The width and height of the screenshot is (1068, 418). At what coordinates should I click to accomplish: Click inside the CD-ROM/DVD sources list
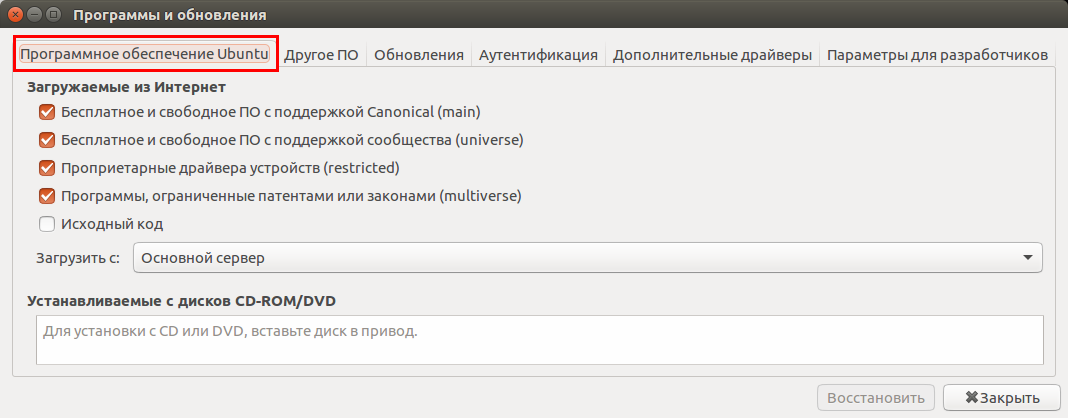point(540,340)
